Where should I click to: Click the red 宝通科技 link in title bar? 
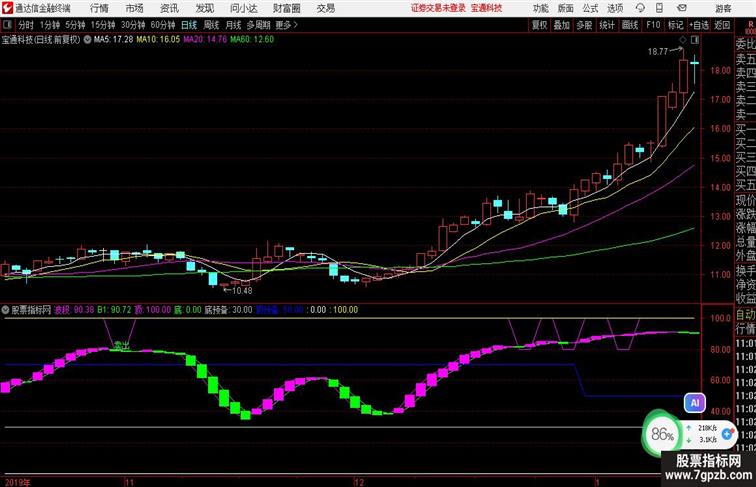tap(486, 8)
